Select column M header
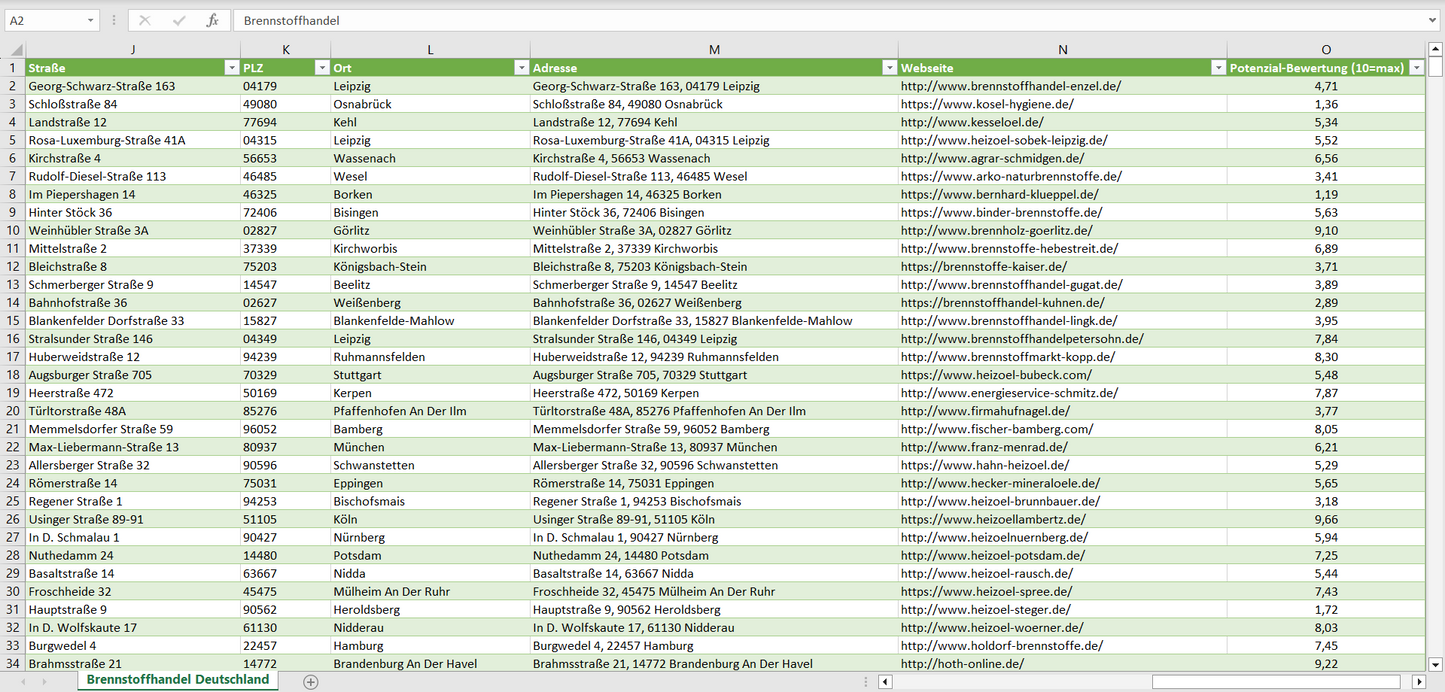The height and width of the screenshot is (692, 1445). [714, 50]
